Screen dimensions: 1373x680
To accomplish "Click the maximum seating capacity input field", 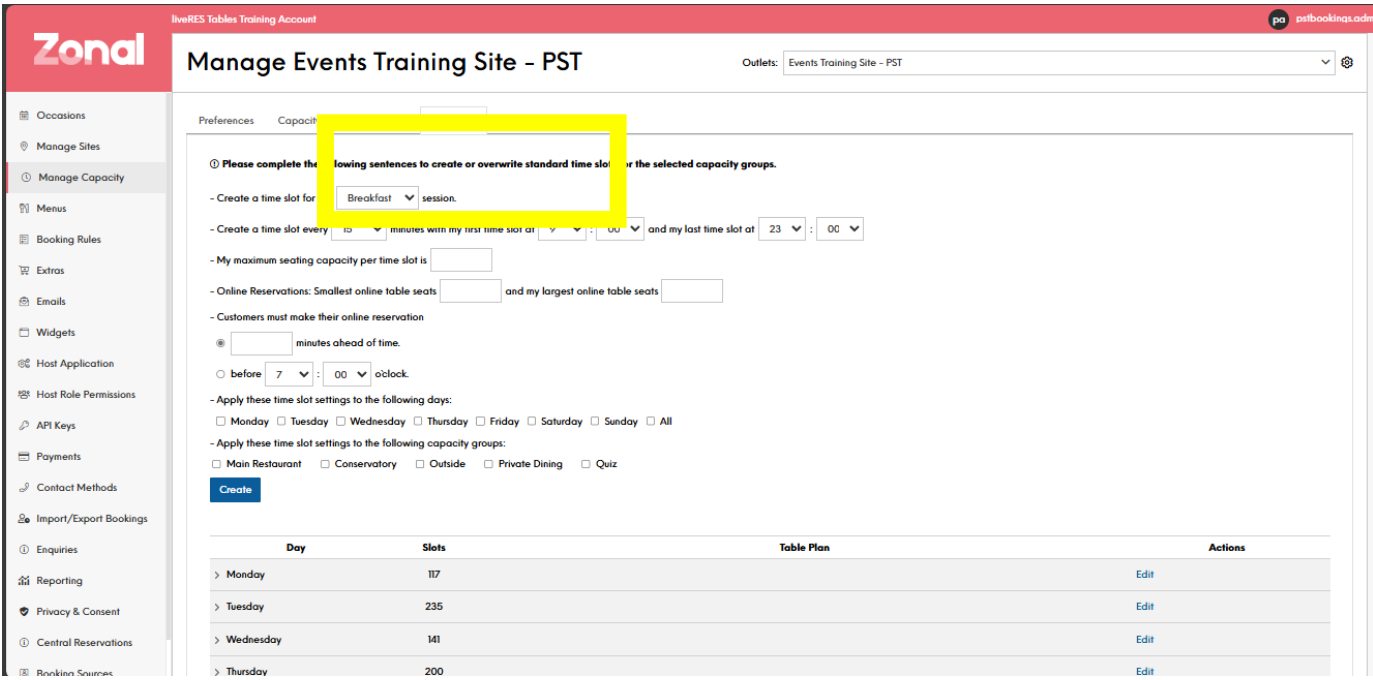I will (461, 260).
